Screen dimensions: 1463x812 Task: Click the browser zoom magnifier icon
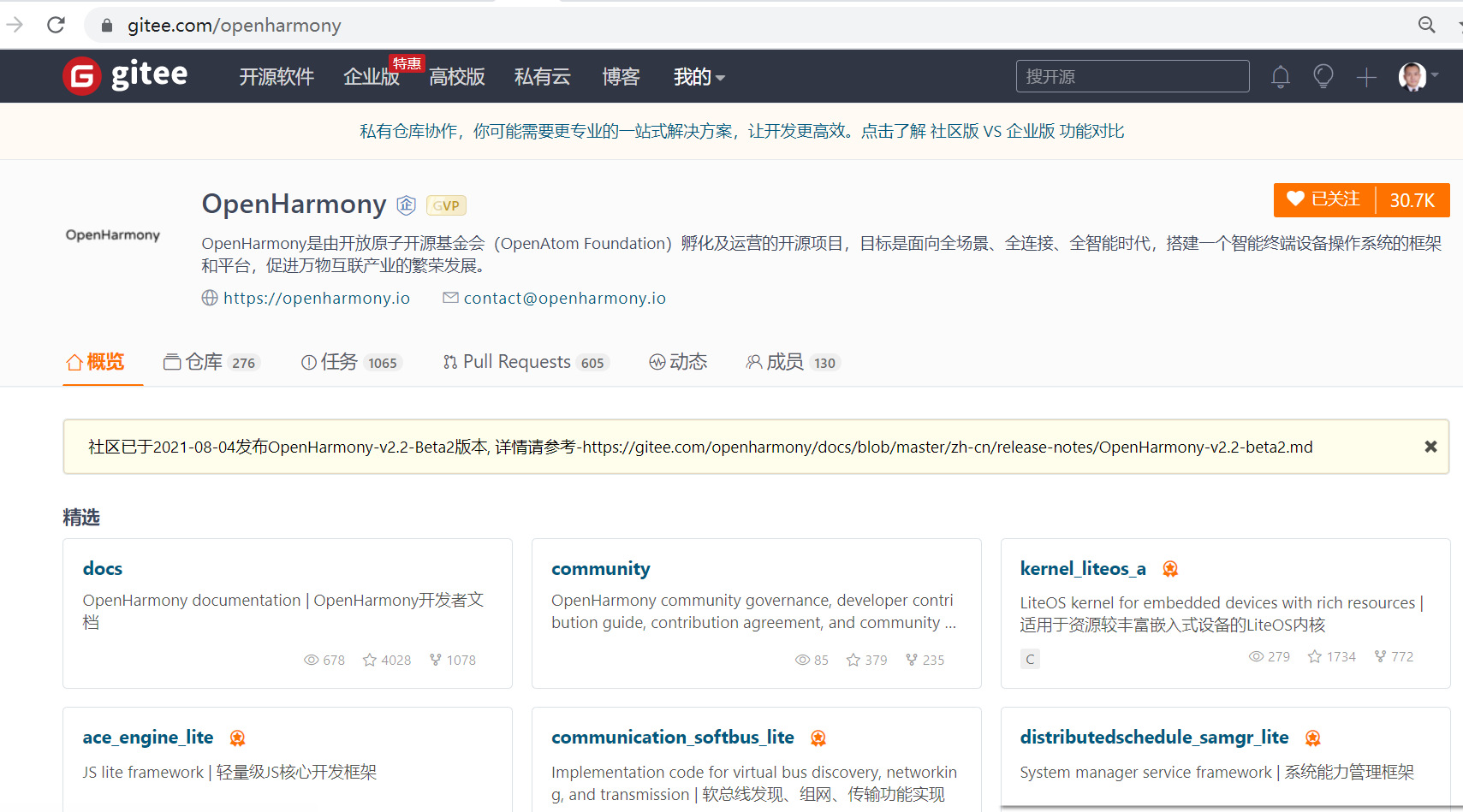click(1426, 25)
